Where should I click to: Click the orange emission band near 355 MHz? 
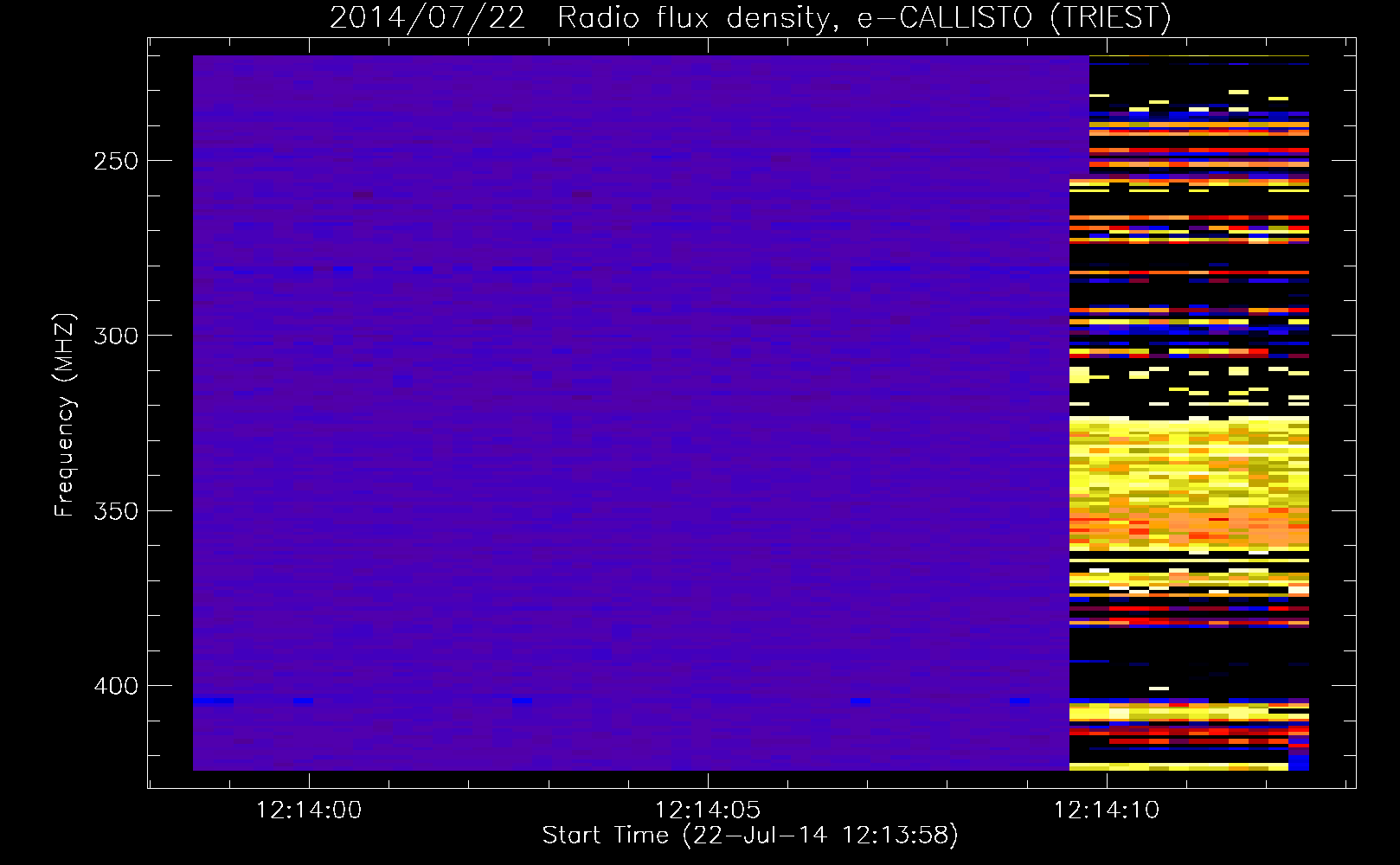tap(1189, 524)
